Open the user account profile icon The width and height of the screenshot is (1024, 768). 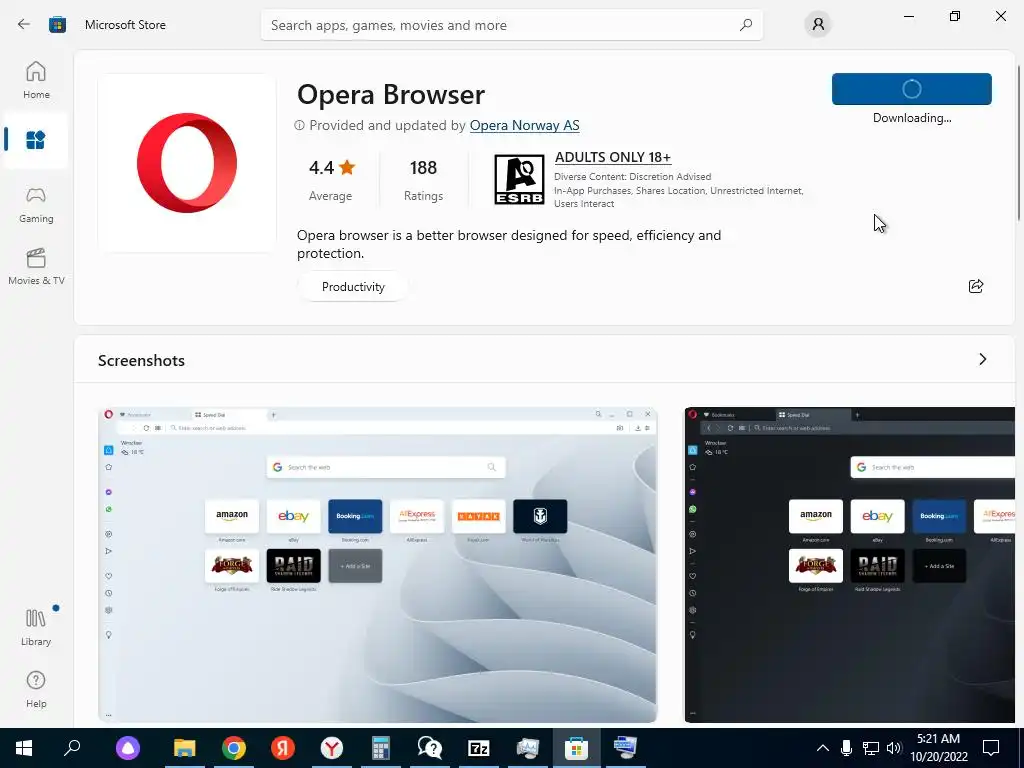pos(818,25)
